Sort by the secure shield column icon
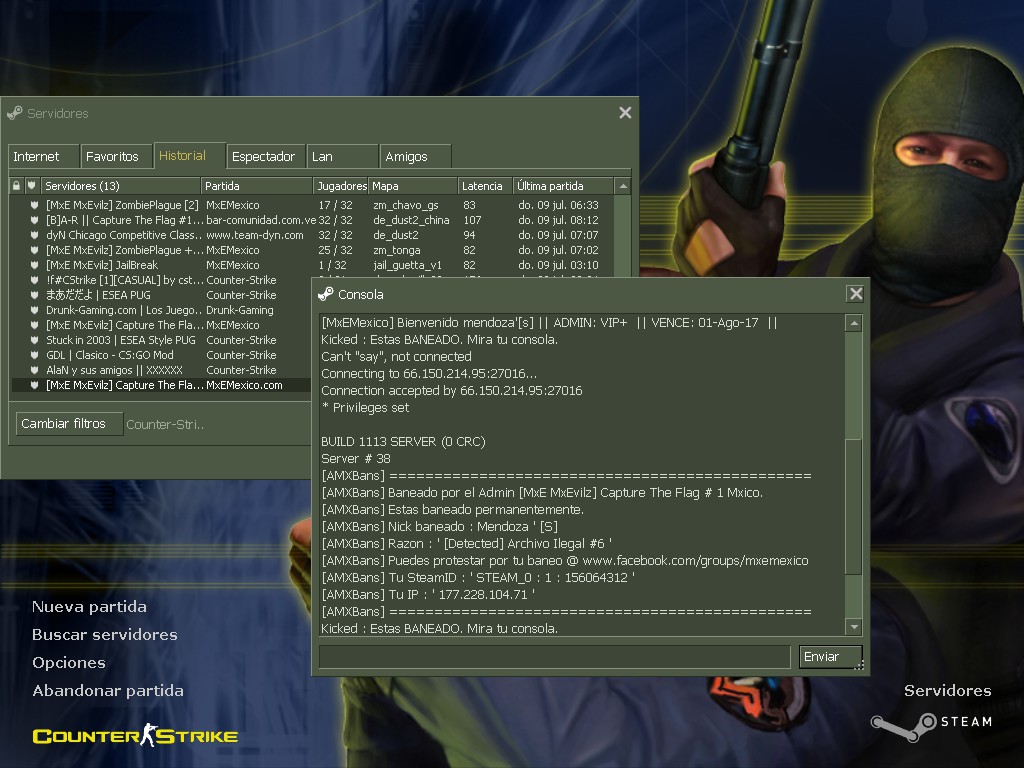This screenshot has height=768, width=1024. point(32,186)
